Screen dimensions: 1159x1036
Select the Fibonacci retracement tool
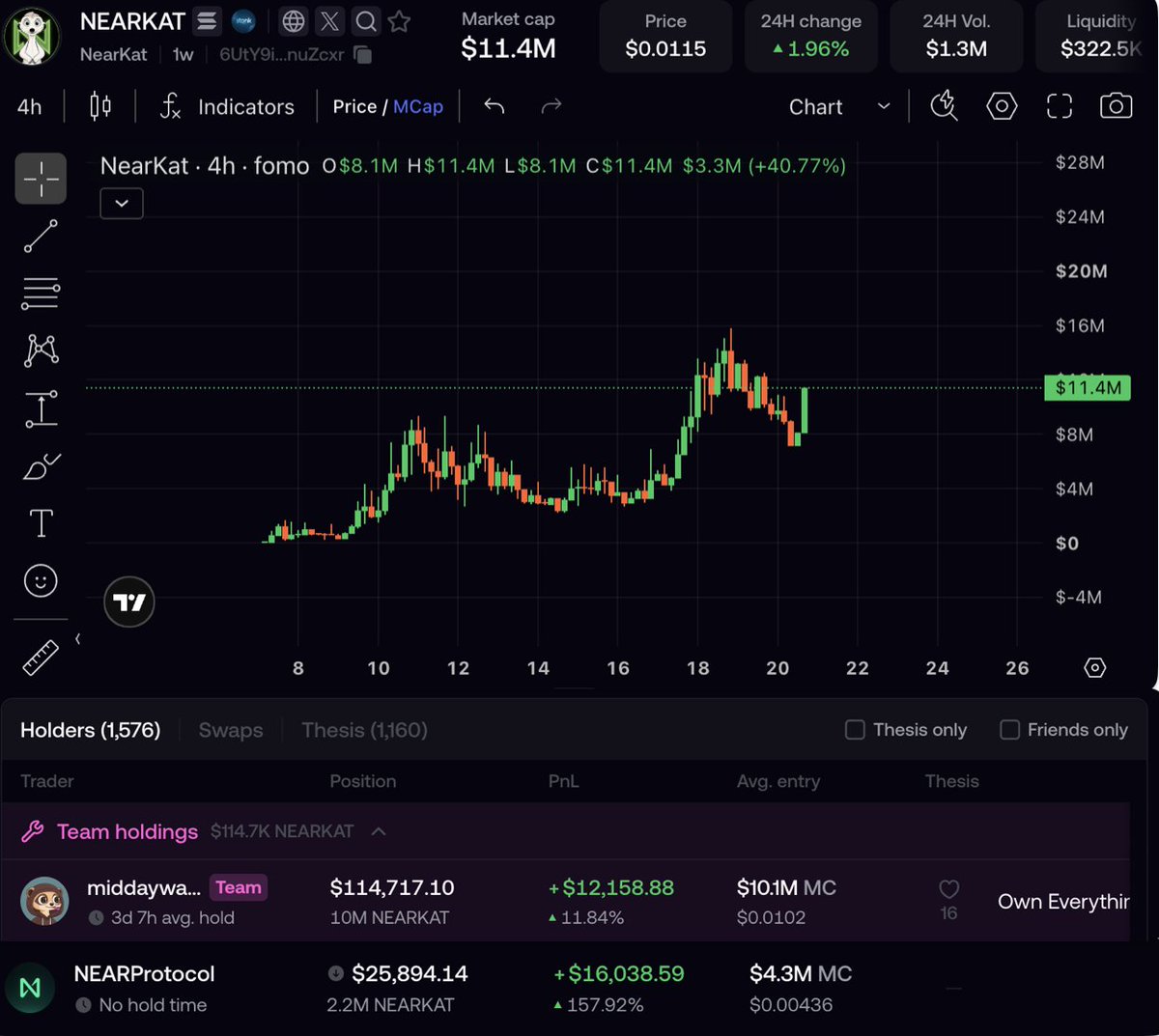(x=41, y=293)
